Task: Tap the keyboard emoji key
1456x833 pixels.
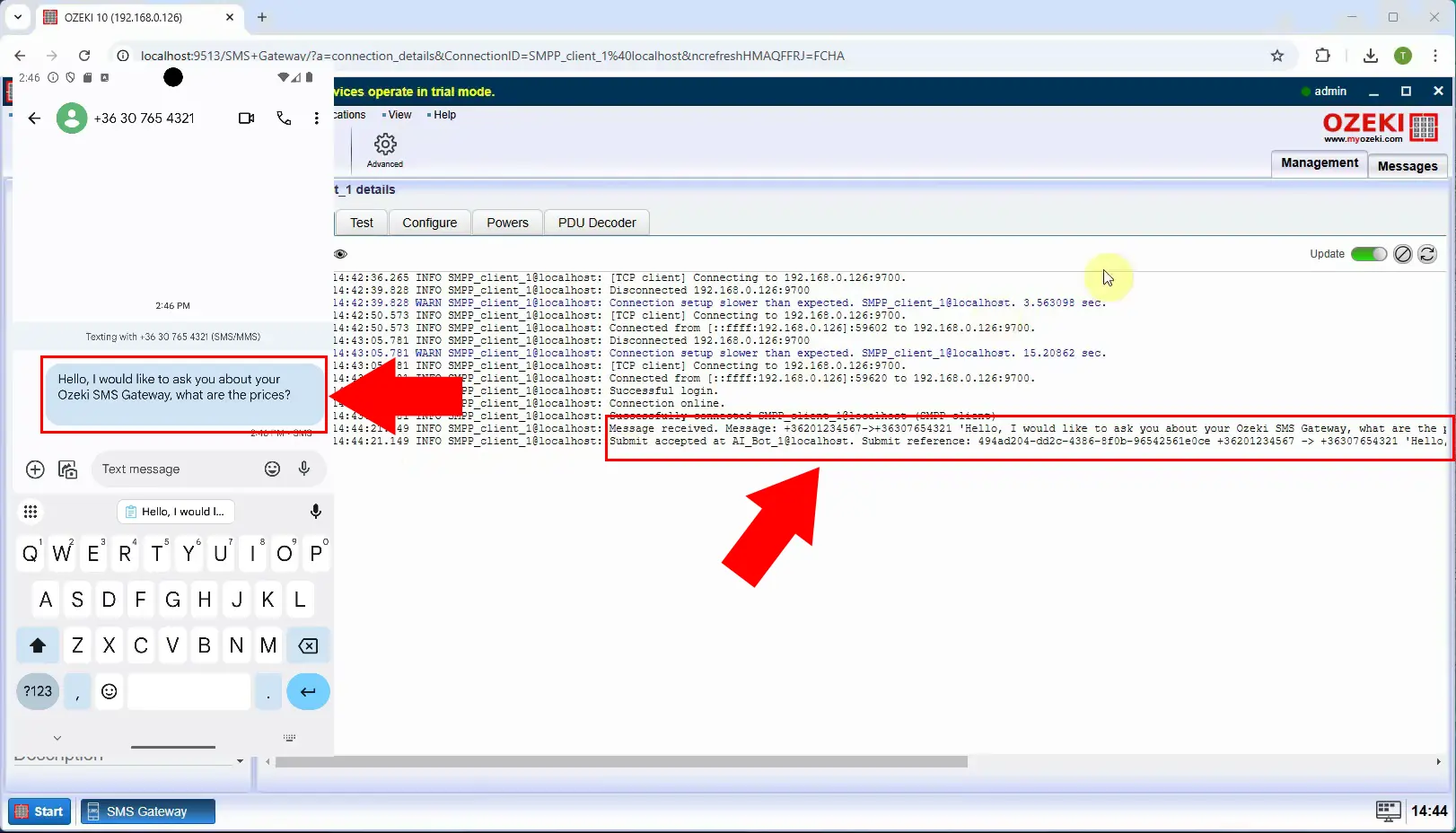Action: (x=110, y=691)
